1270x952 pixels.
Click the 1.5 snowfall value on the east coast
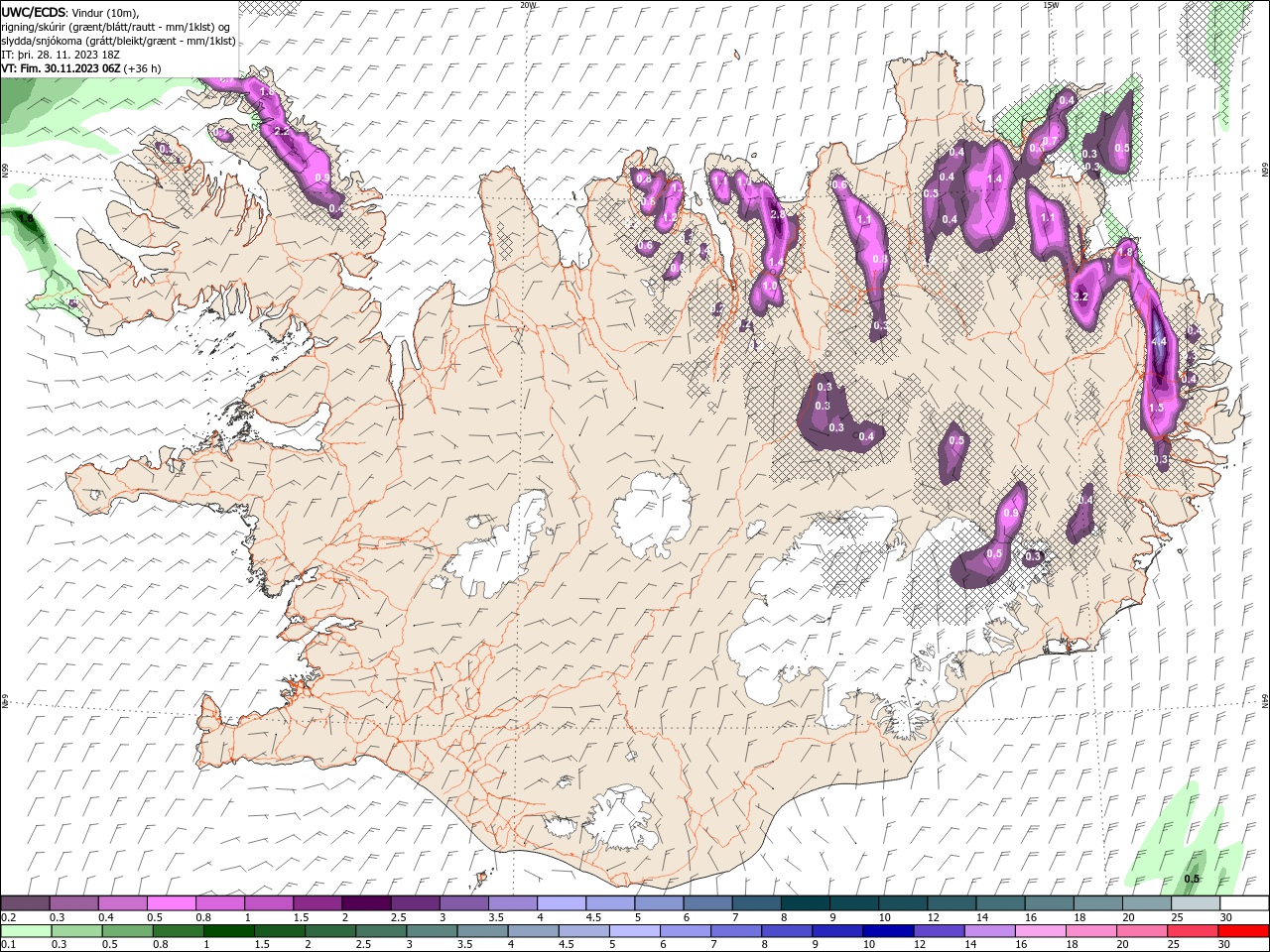(1156, 408)
